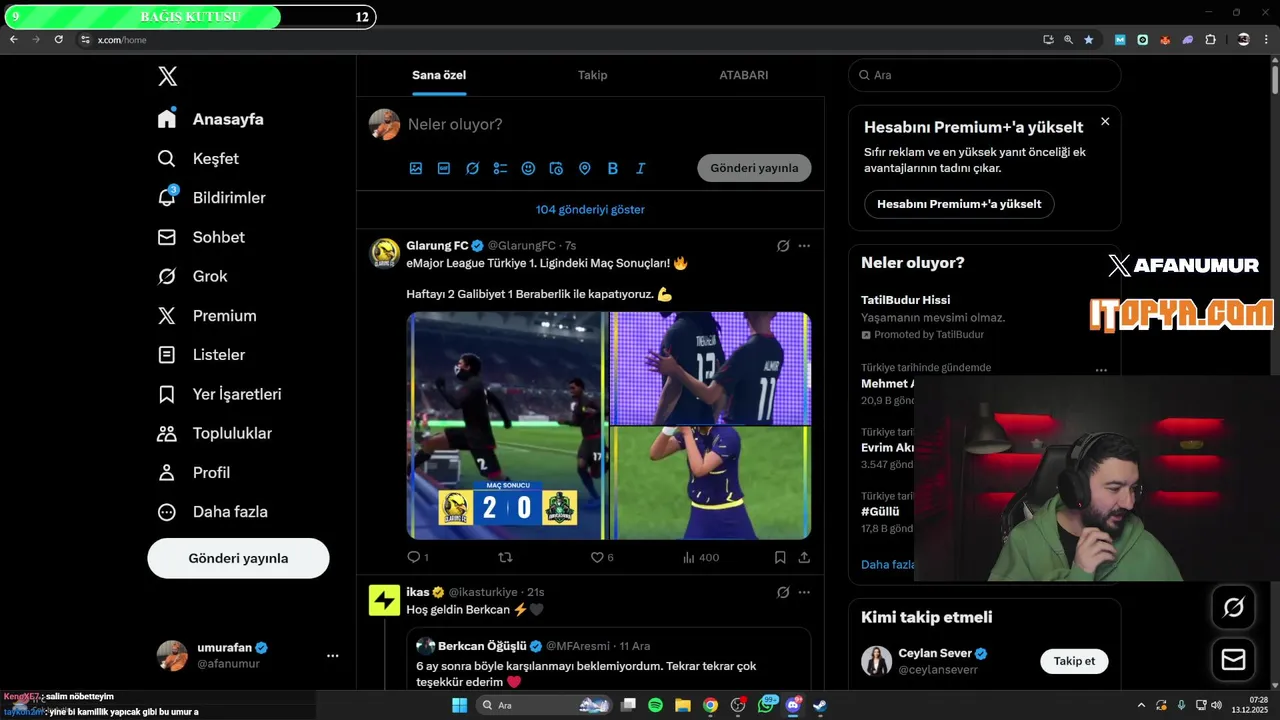Open more options on ikas post

pos(804,592)
